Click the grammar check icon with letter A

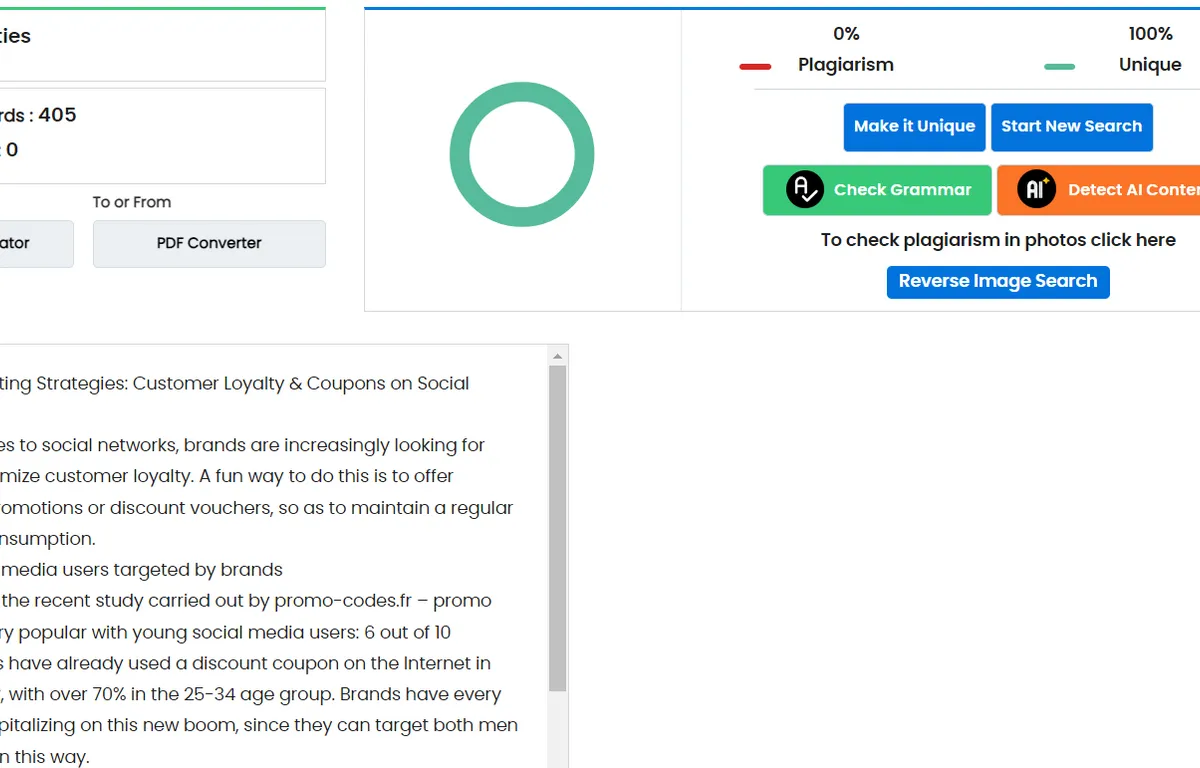[x=805, y=190]
